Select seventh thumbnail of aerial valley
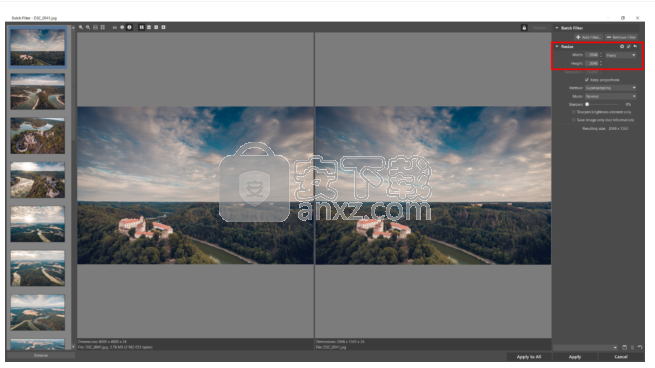This screenshot has width=655, height=368. click(38, 312)
